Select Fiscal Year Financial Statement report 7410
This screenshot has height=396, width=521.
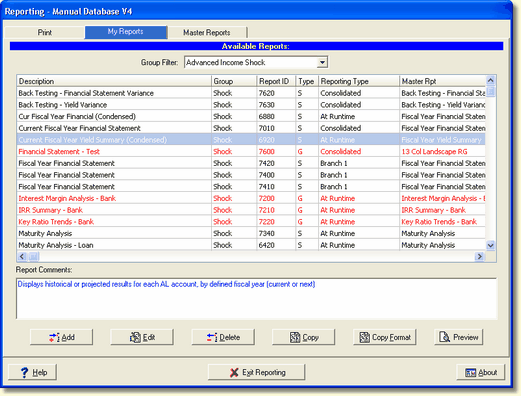pyautogui.click(x=251, y=186)
